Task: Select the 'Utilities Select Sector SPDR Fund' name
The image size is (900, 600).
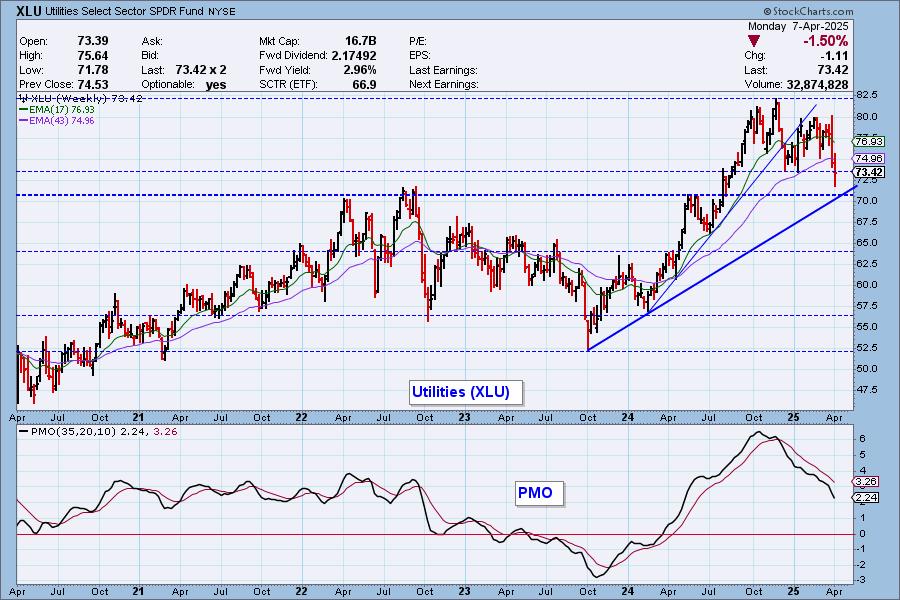Action: click(123, 11)
